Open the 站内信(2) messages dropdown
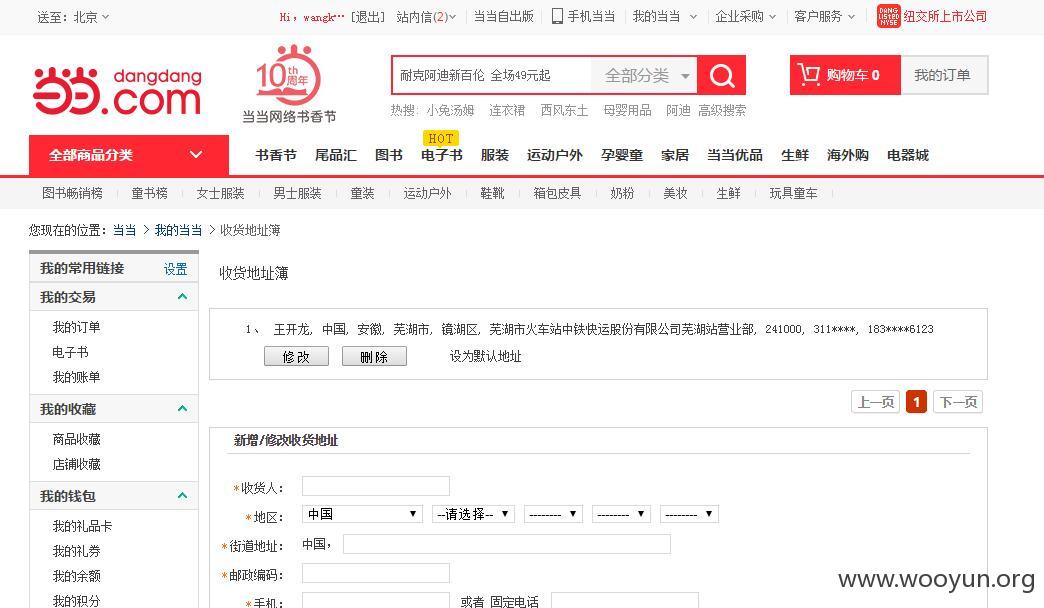This screenshot has height=608, width=1044. 426,17
